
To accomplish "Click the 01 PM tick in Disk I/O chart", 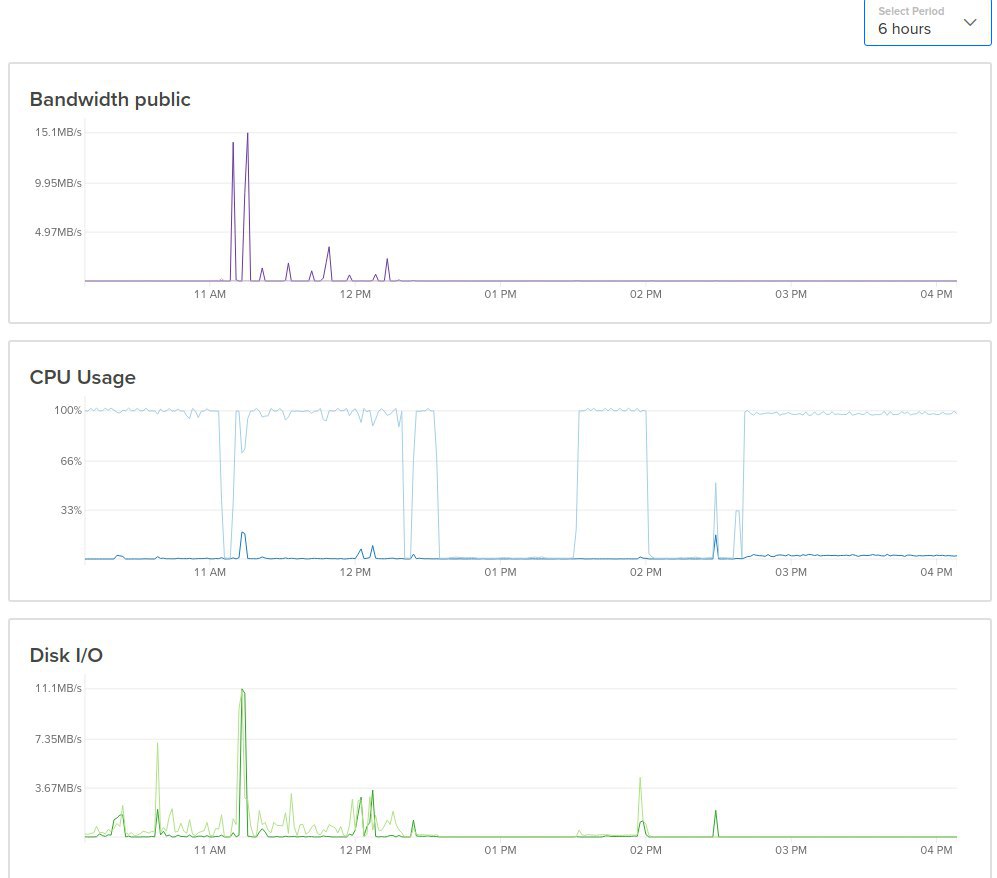I will click(500, 850).
